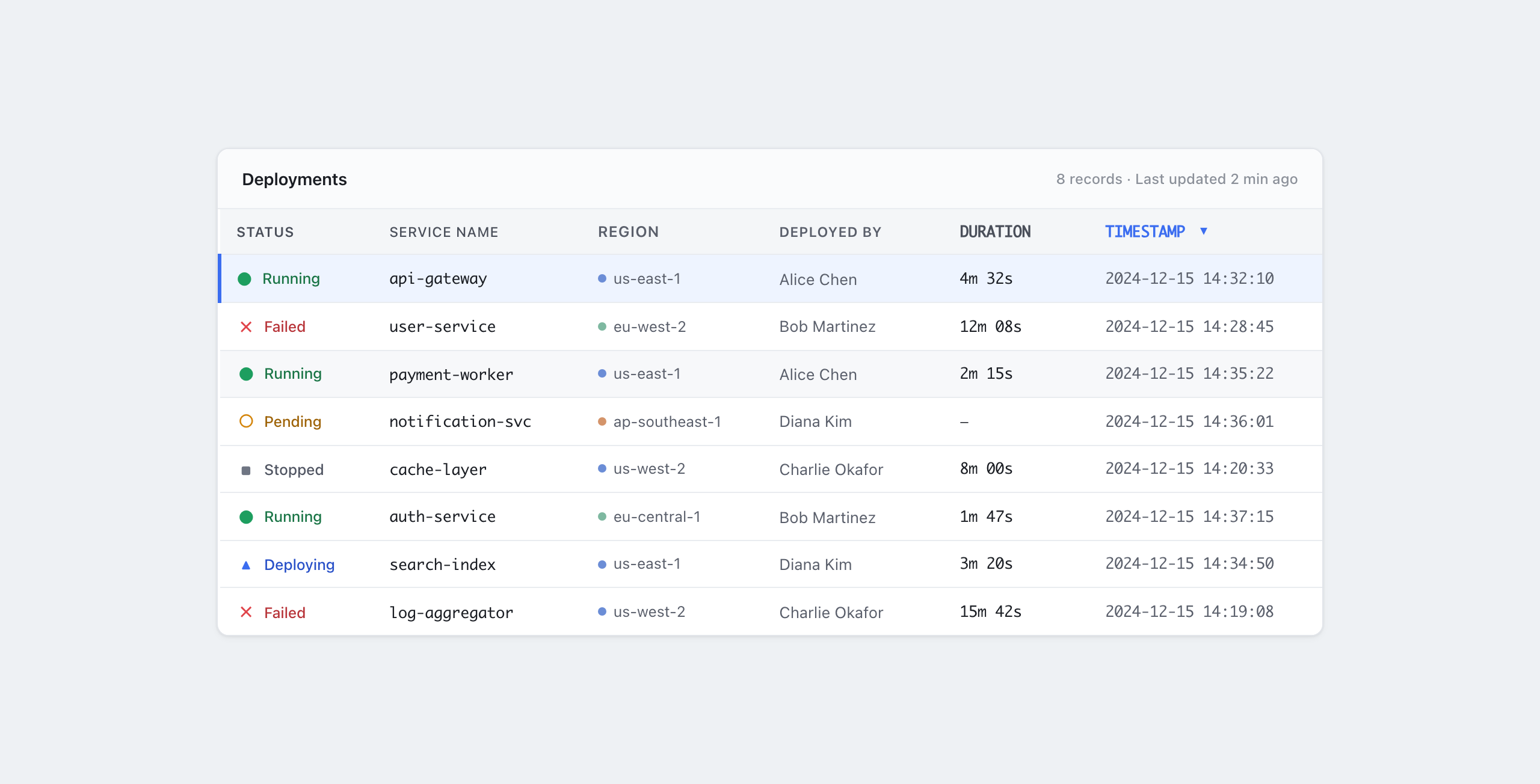Click Deployed By column header
1540x784 pixels.
coord(830,232)
